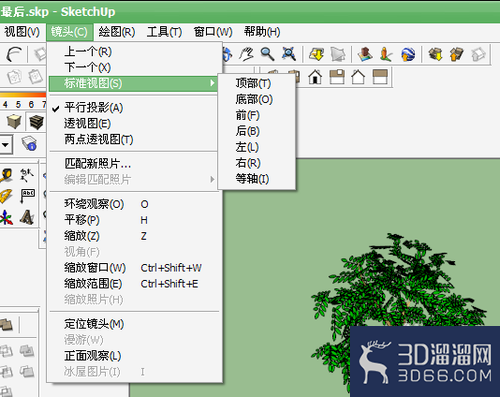Select the Arc drawing tool
The width and height of the screenshot is (500, 397).
[14, 54]
